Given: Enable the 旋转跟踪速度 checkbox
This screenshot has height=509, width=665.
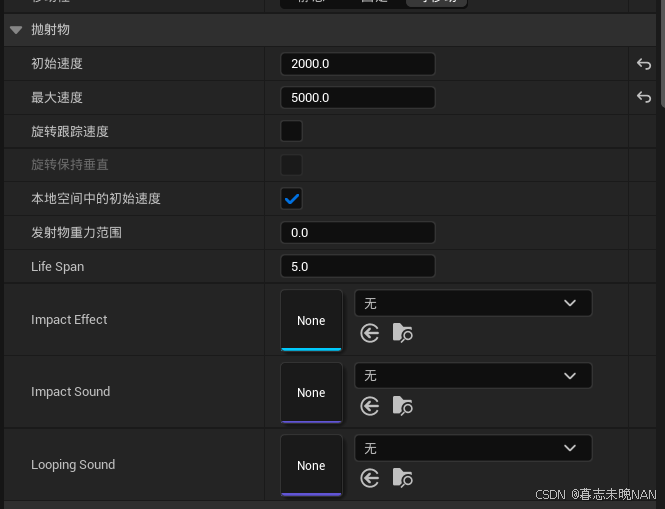Looking at the screenshot, I should pyautogui.click(x=291, y=131).
